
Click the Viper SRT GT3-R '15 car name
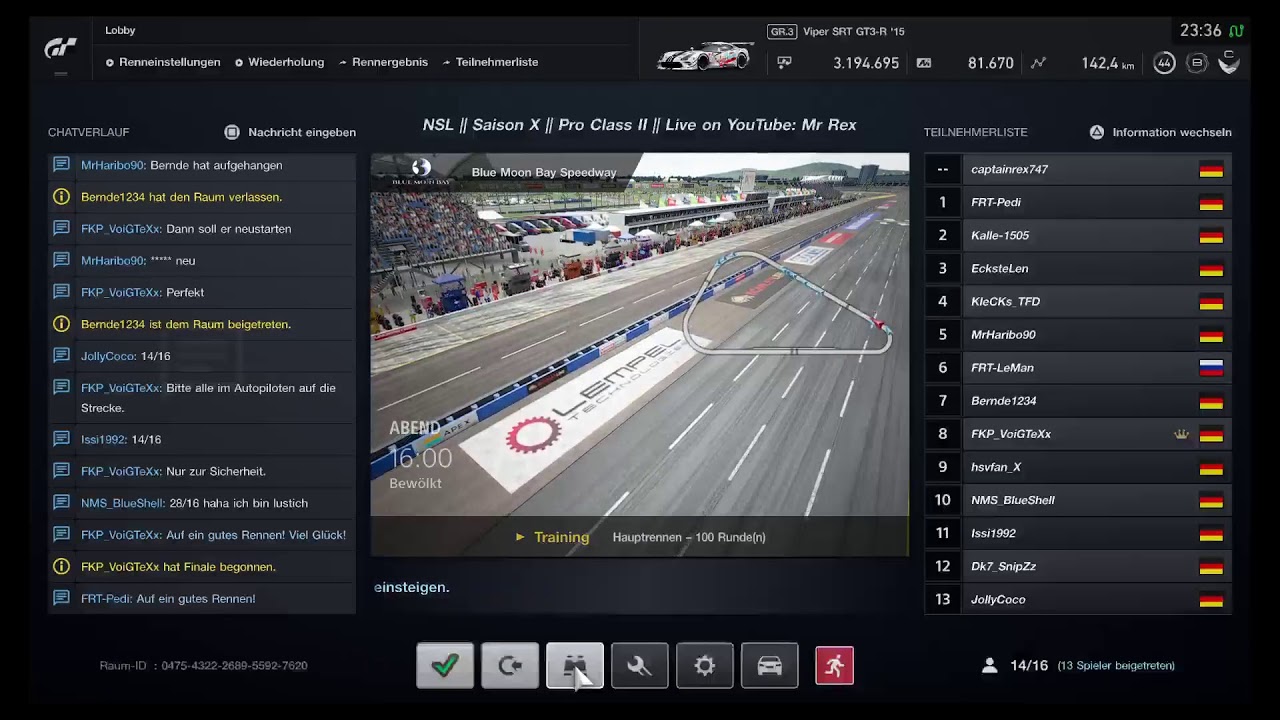point(854,32)
